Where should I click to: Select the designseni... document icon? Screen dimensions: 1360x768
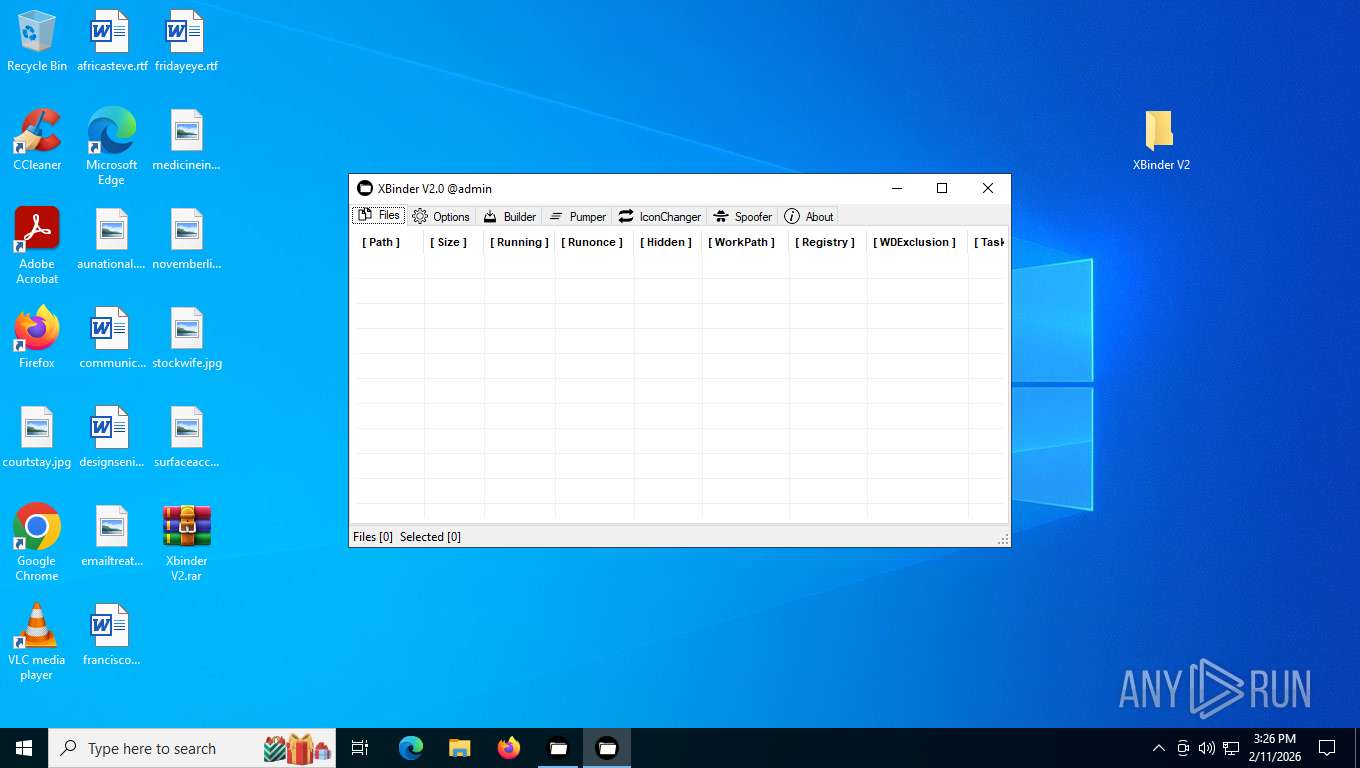point(112,437)
